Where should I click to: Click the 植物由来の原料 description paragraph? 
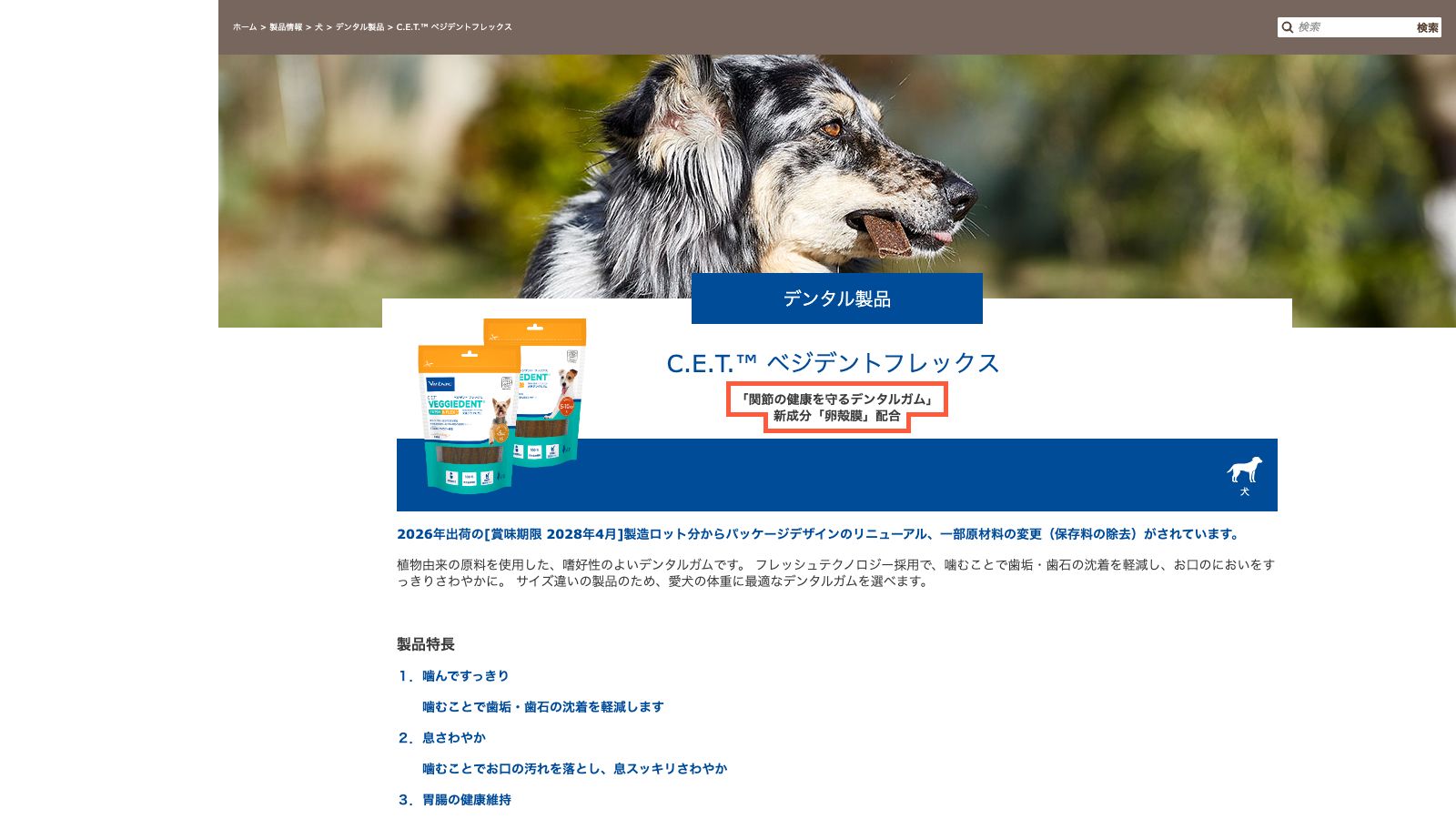835,573
